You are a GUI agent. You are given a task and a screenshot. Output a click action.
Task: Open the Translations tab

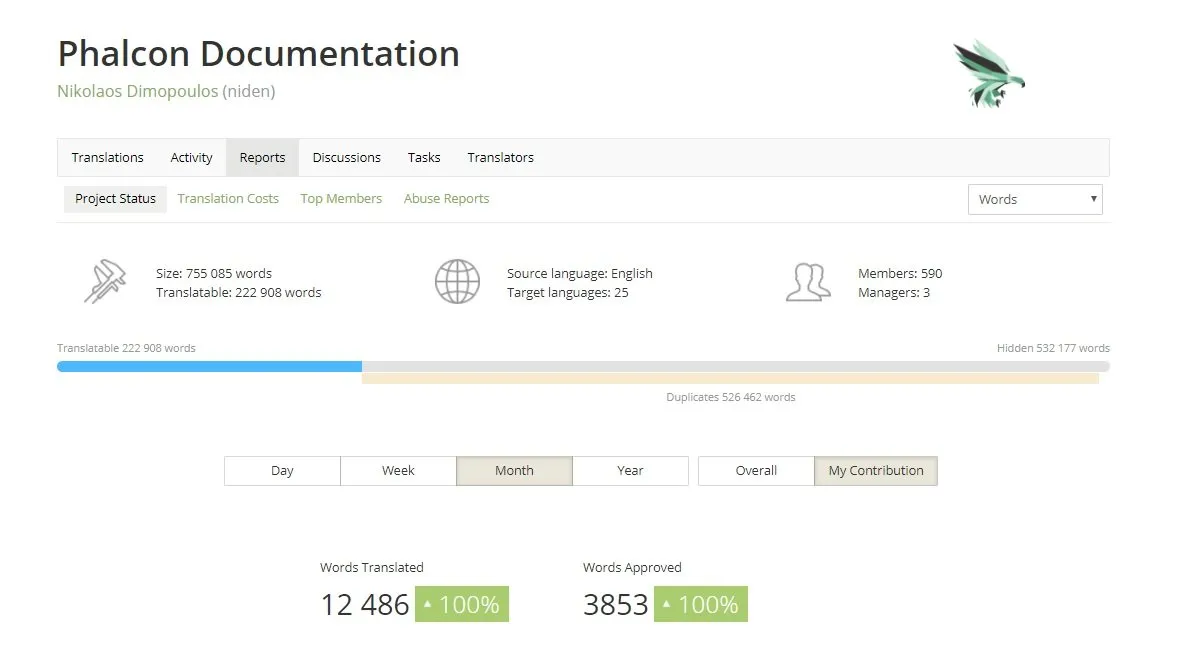108,157
